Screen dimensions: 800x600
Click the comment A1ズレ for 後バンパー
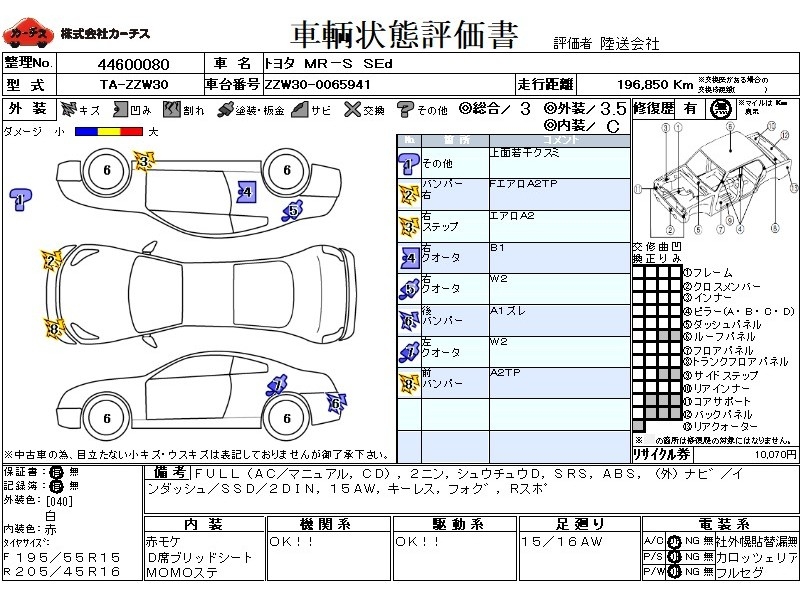508,311
